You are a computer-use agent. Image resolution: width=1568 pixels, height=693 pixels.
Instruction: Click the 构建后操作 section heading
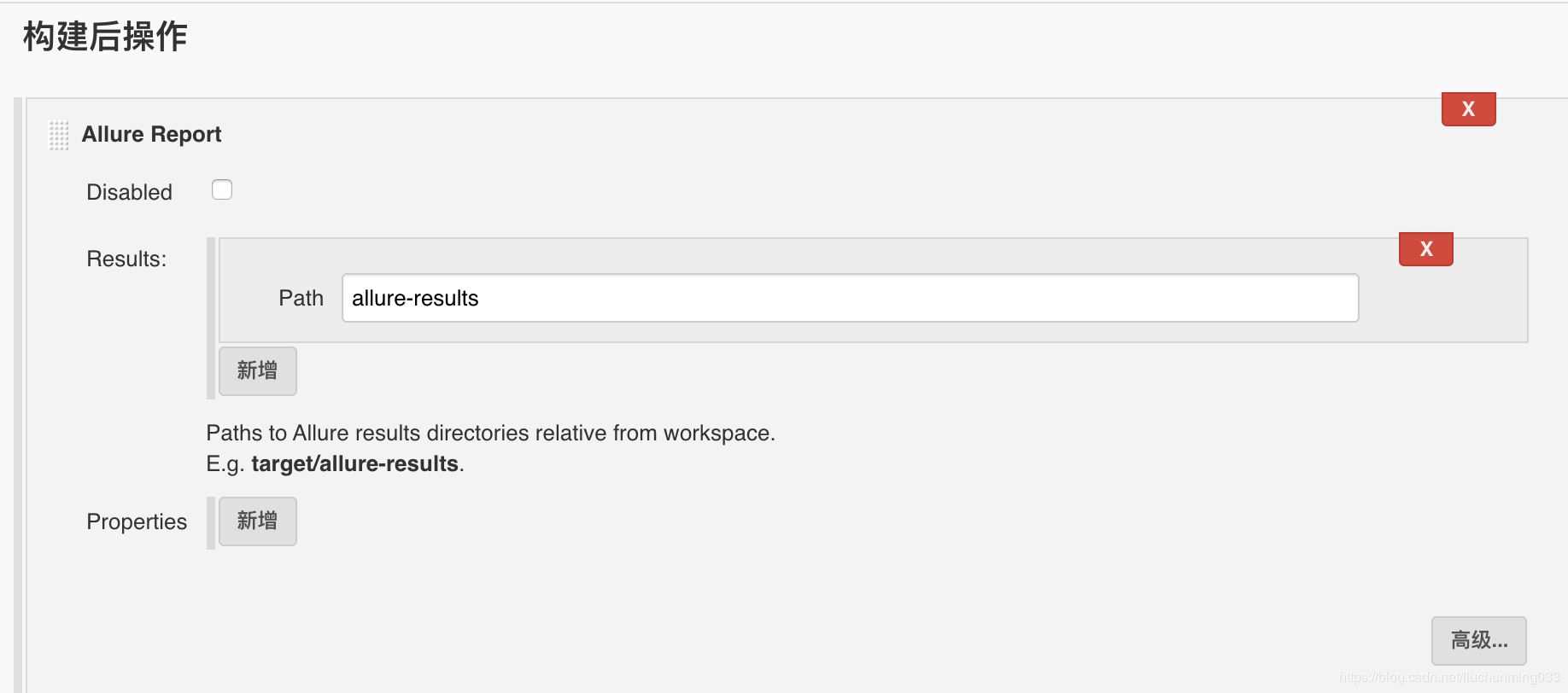tap(105, 37)
